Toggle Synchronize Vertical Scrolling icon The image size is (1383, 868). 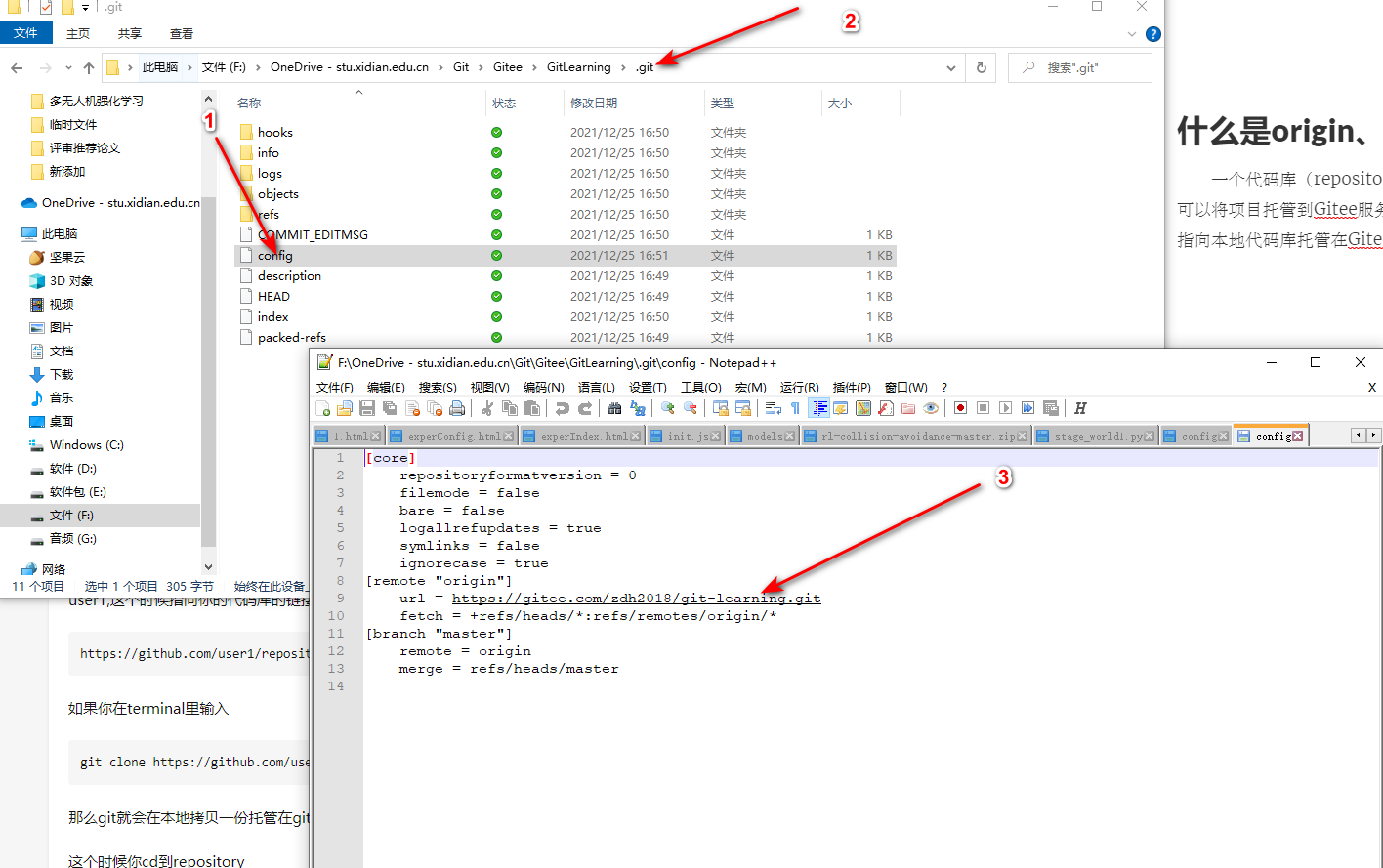(720, 408)
